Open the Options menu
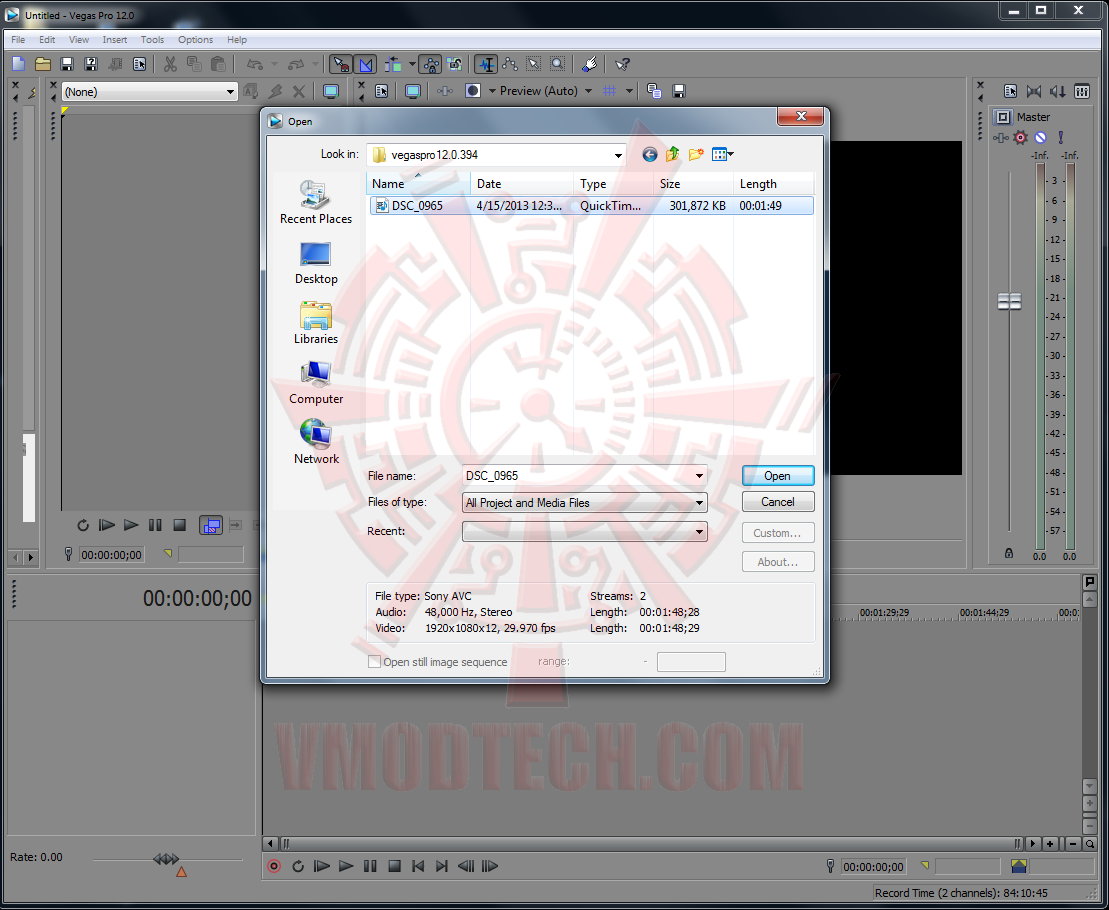Screen dimensions: 1109x910 (x=195, y=40)
